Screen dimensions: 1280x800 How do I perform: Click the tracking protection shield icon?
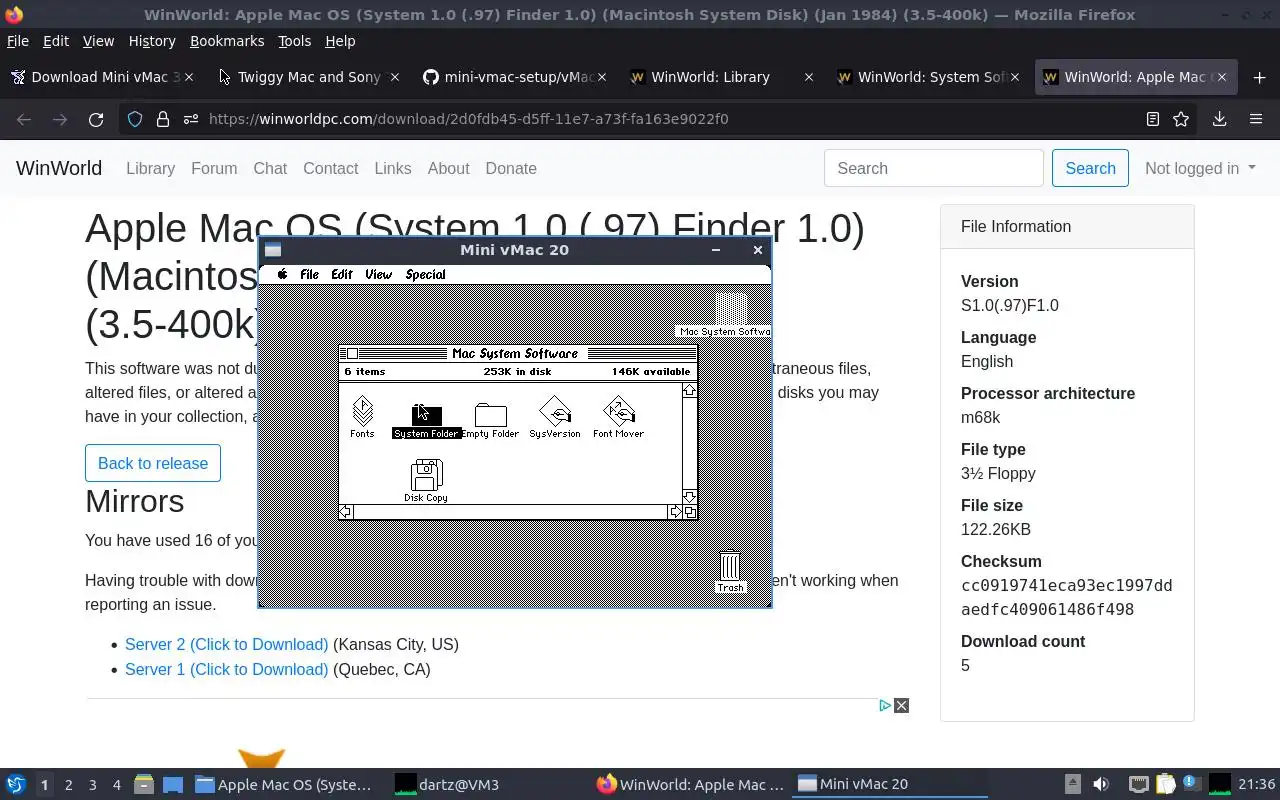[135, 119]
